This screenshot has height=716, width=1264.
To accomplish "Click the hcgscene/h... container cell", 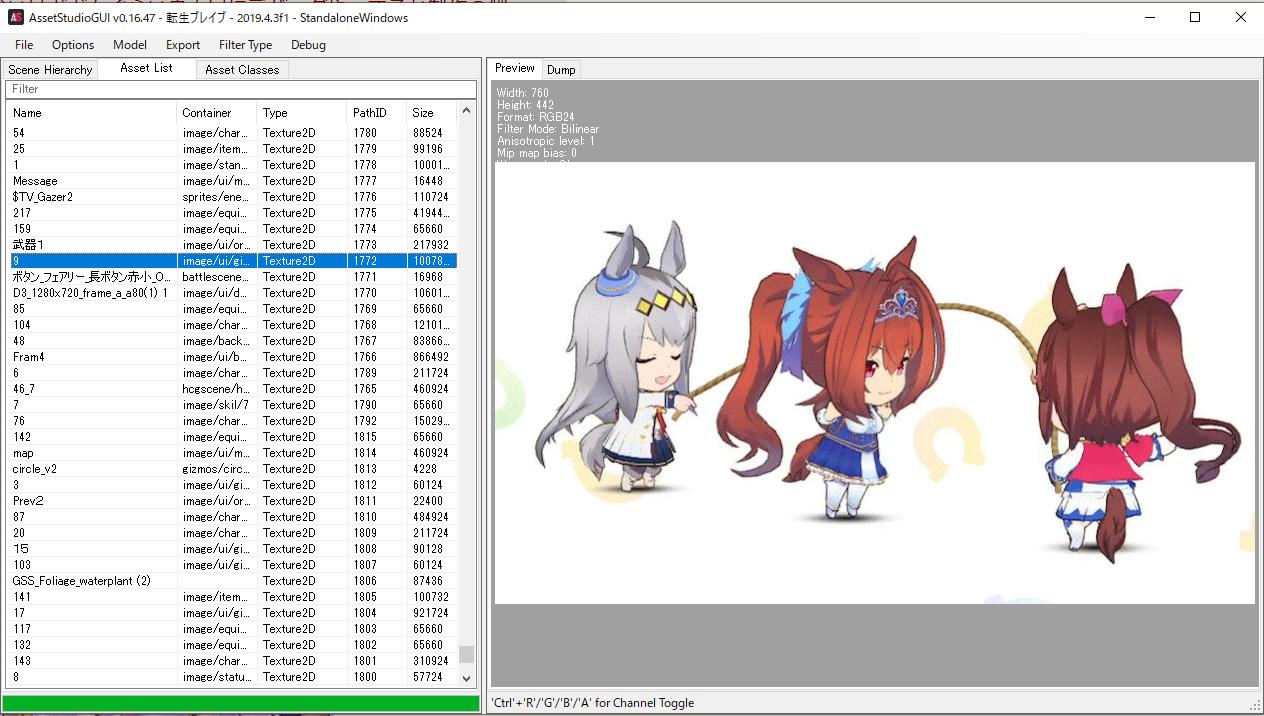I will [x=216, y=389].
